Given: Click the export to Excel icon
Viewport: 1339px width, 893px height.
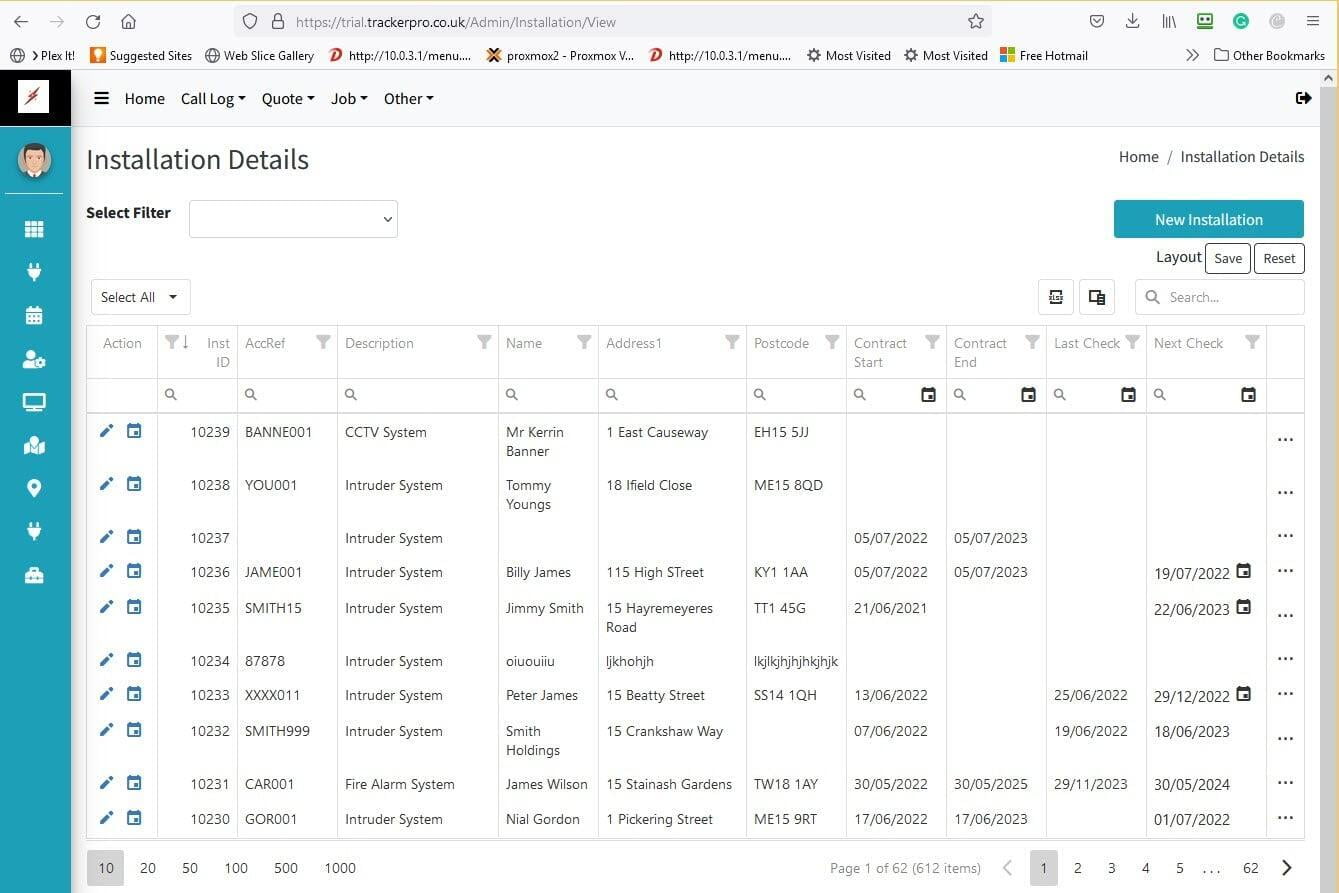Looking at the screenshot, I should click(x=1056, y=297).
